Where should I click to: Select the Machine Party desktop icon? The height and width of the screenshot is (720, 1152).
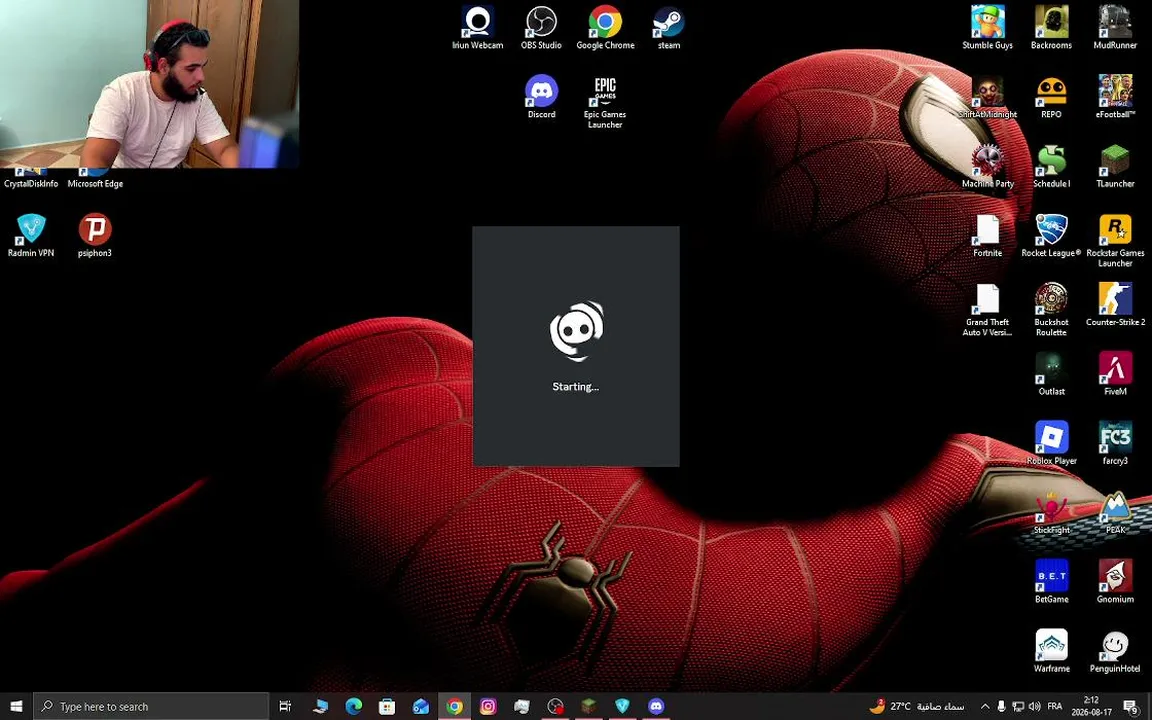point(987,166)
